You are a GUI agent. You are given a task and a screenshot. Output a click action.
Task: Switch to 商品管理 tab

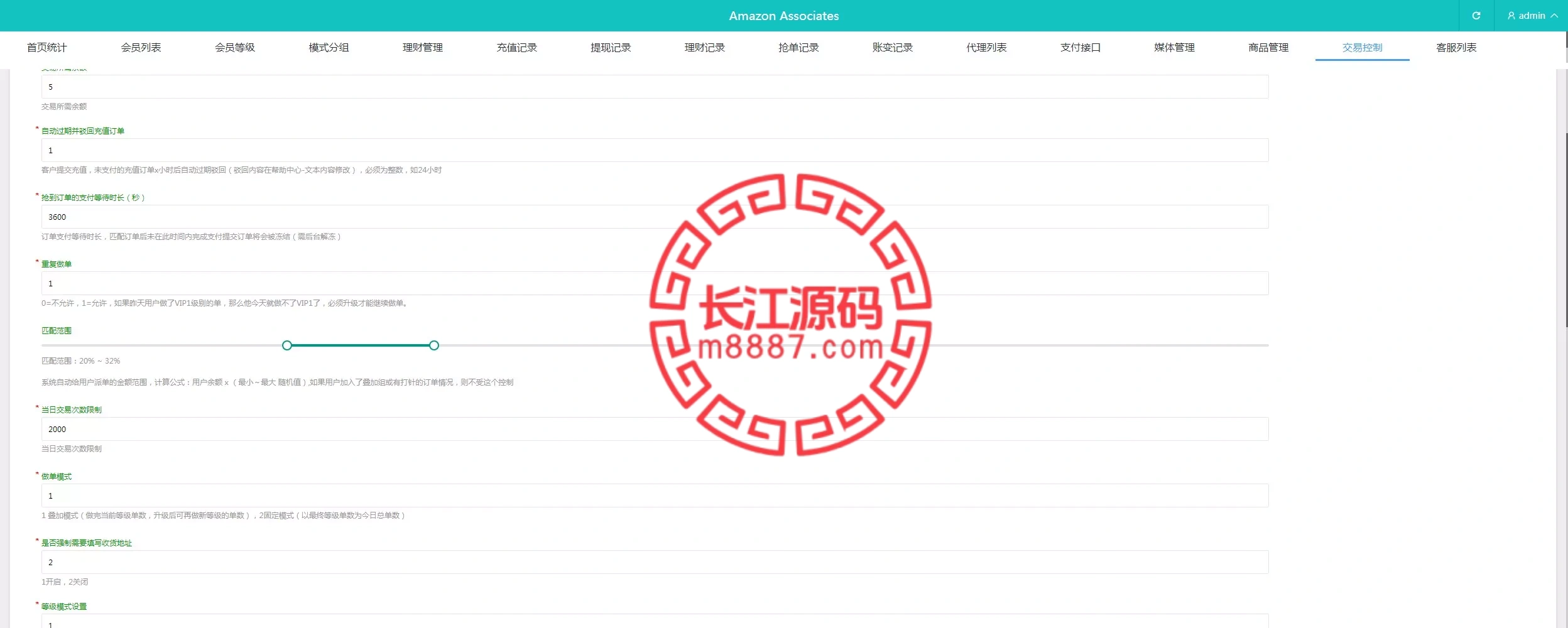click(x=1268, y=48)
